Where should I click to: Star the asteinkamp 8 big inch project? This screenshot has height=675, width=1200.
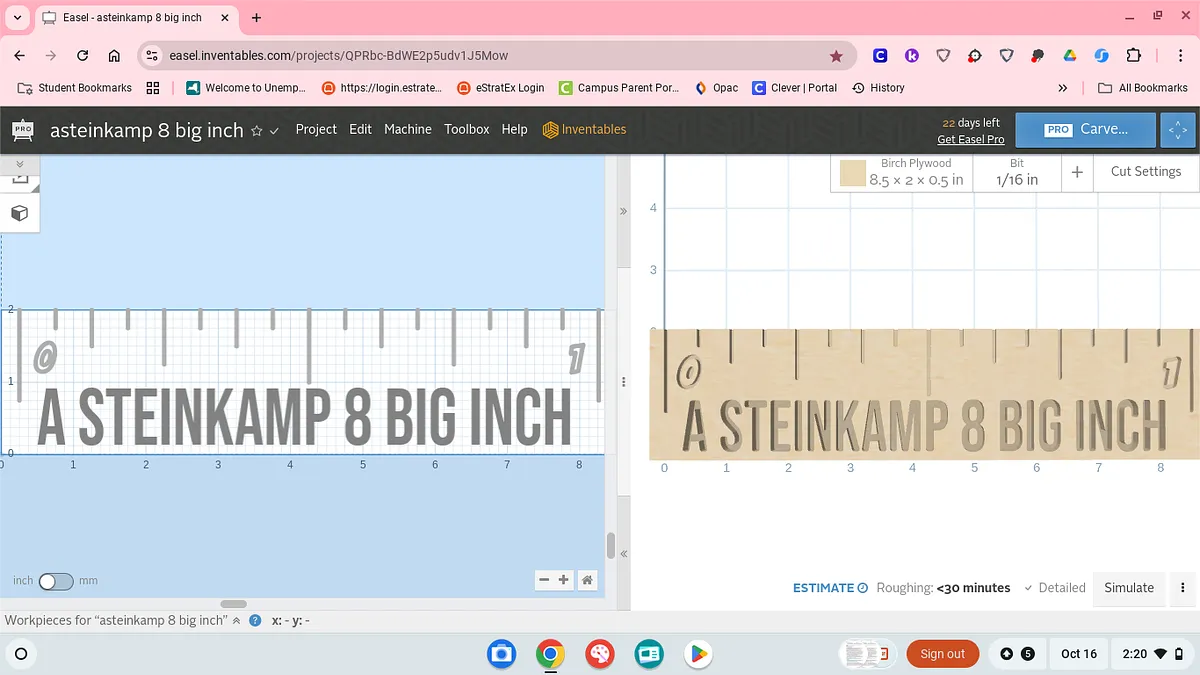point(256,131)
